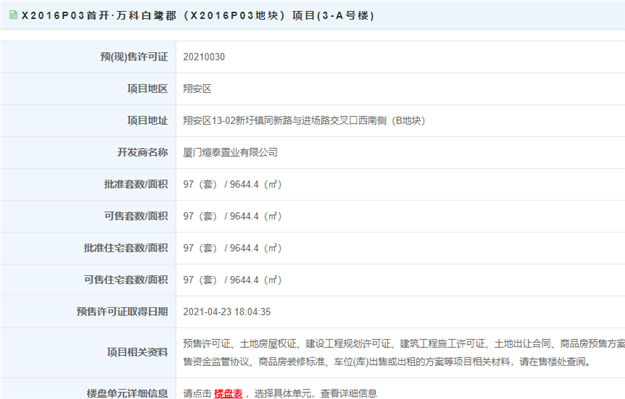The width and height of the screenshot is (625, 399).
Task: Click the 批准套数/面积 label
Action: click(x=136, y=185)
